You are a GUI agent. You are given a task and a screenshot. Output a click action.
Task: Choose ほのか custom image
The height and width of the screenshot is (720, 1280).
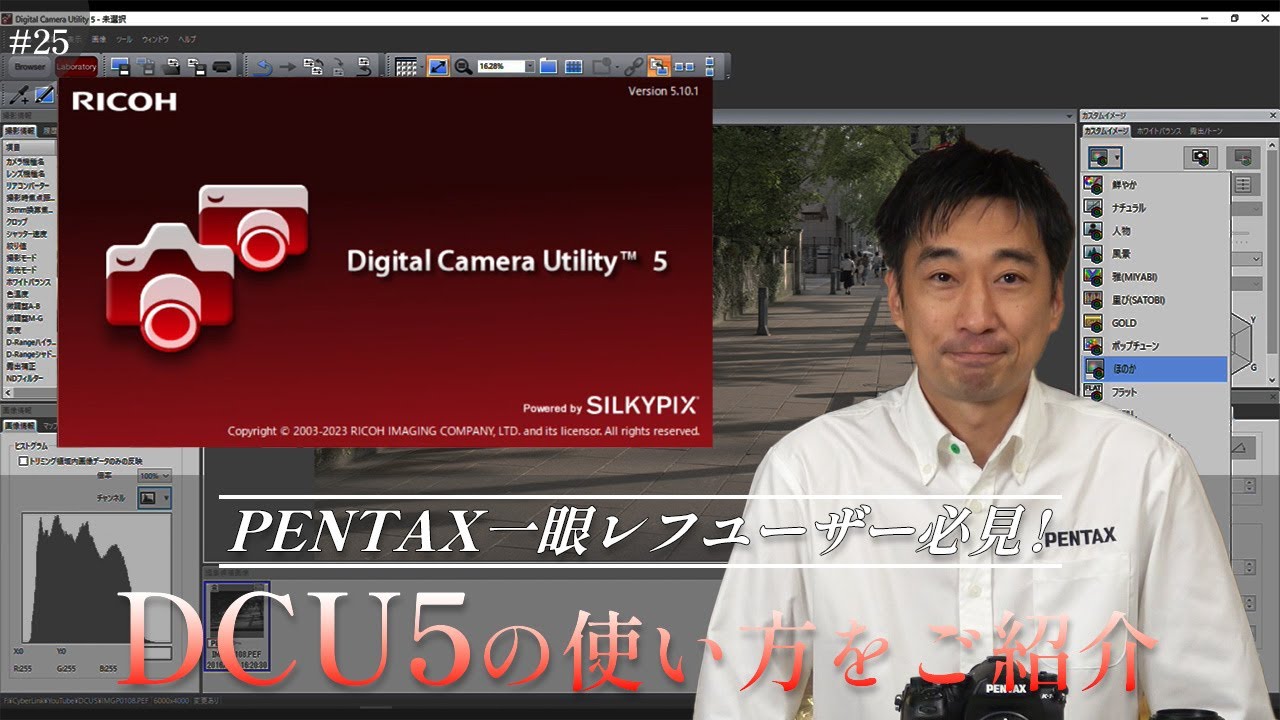click(1155, 369)
